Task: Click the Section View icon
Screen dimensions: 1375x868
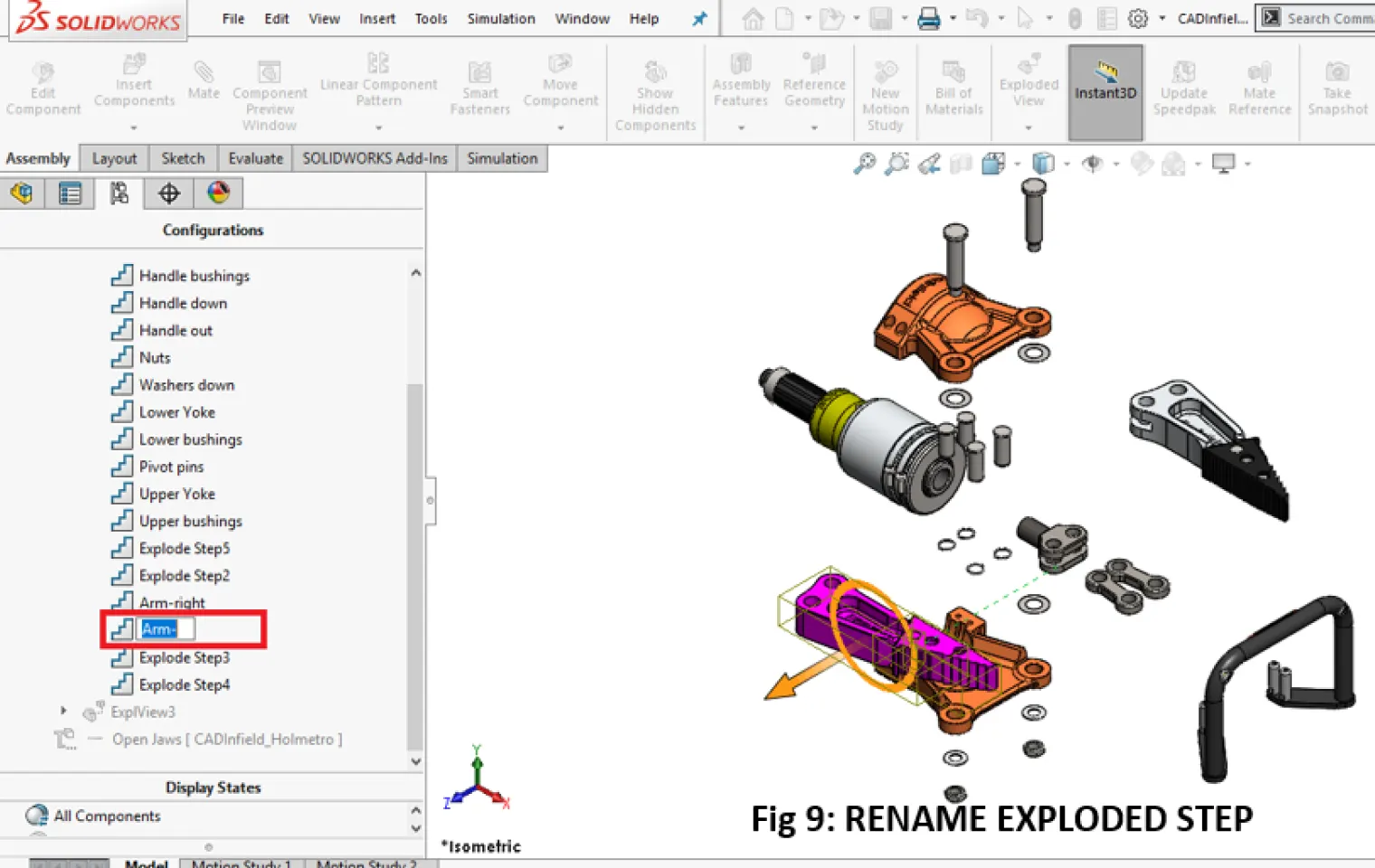Action: 961,164
